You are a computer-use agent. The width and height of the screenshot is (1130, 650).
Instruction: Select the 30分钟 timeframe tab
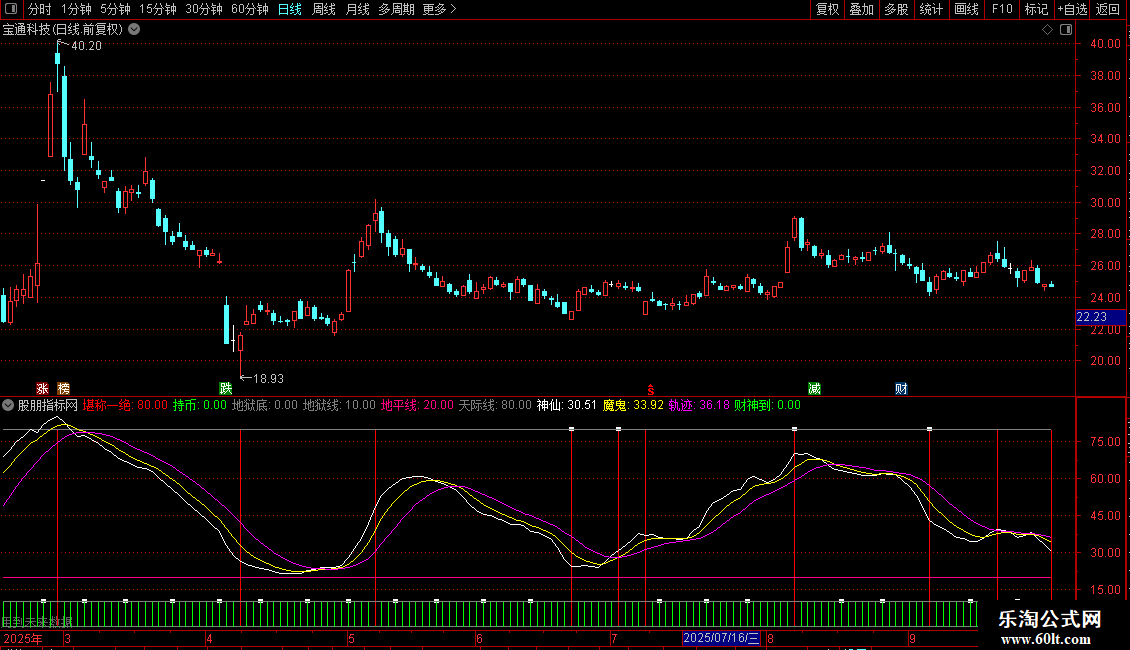point(204,9)
